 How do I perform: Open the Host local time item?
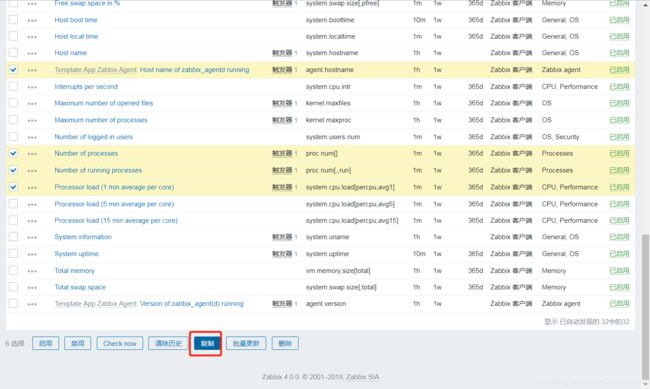[76, 36]
